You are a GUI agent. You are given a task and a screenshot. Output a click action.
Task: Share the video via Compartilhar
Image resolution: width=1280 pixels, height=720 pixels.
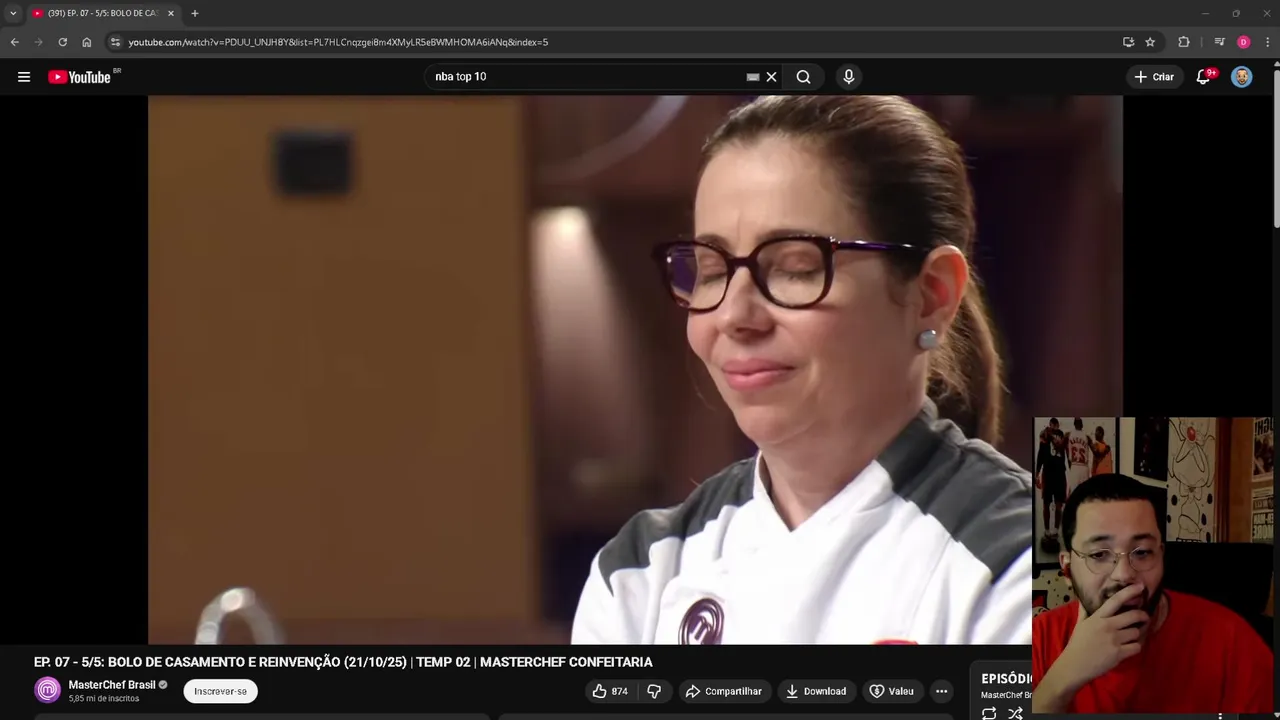(x=723, y=691)
